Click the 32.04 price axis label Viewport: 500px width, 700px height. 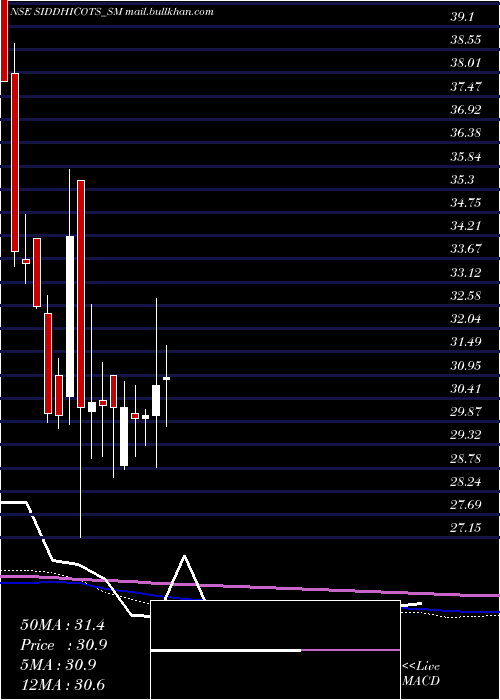tap(466, 319)
